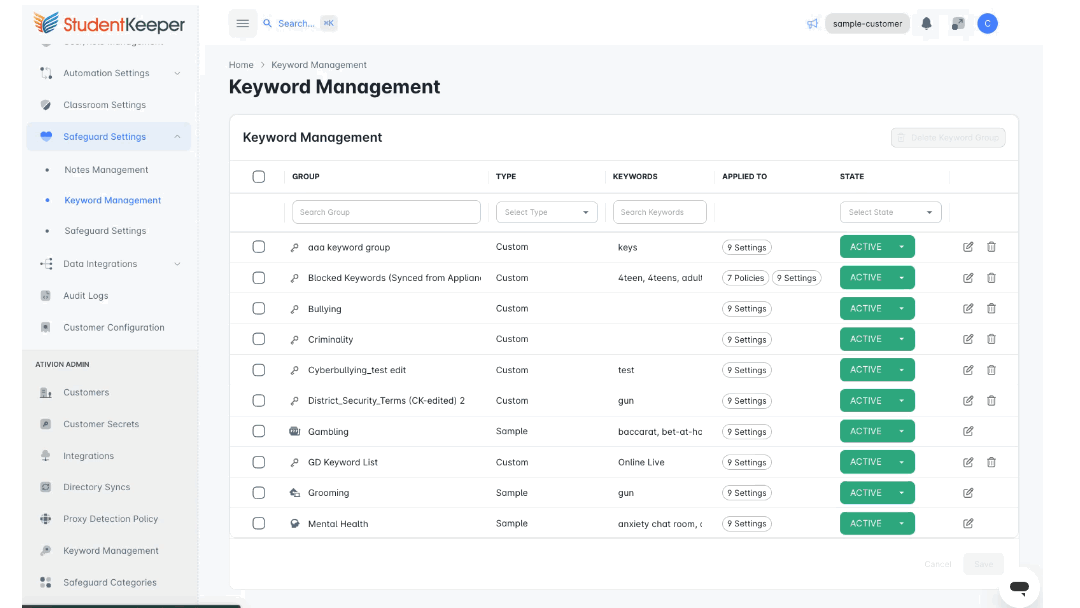Focus the Search Keywords filter field
Image resolution: width=1080 pixels, height=608 pixels.
click(660, 212)
